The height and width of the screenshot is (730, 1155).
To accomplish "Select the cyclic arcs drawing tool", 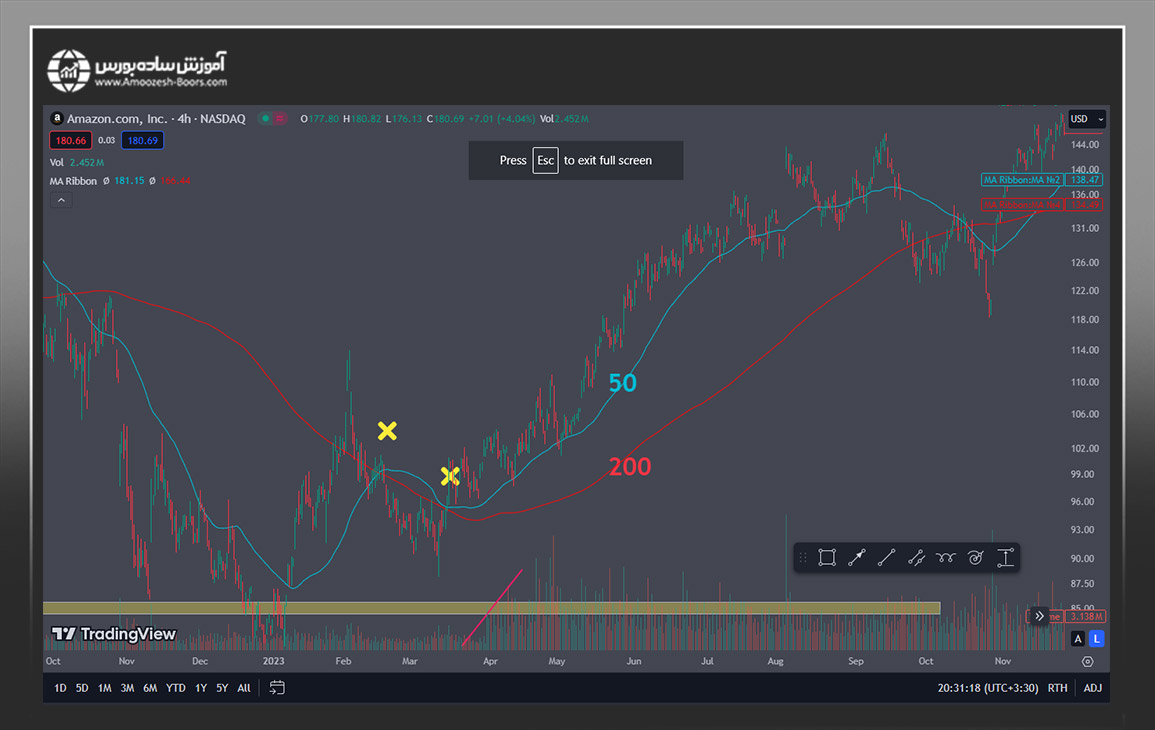I will pyautogui.click(x=946, y=558).
